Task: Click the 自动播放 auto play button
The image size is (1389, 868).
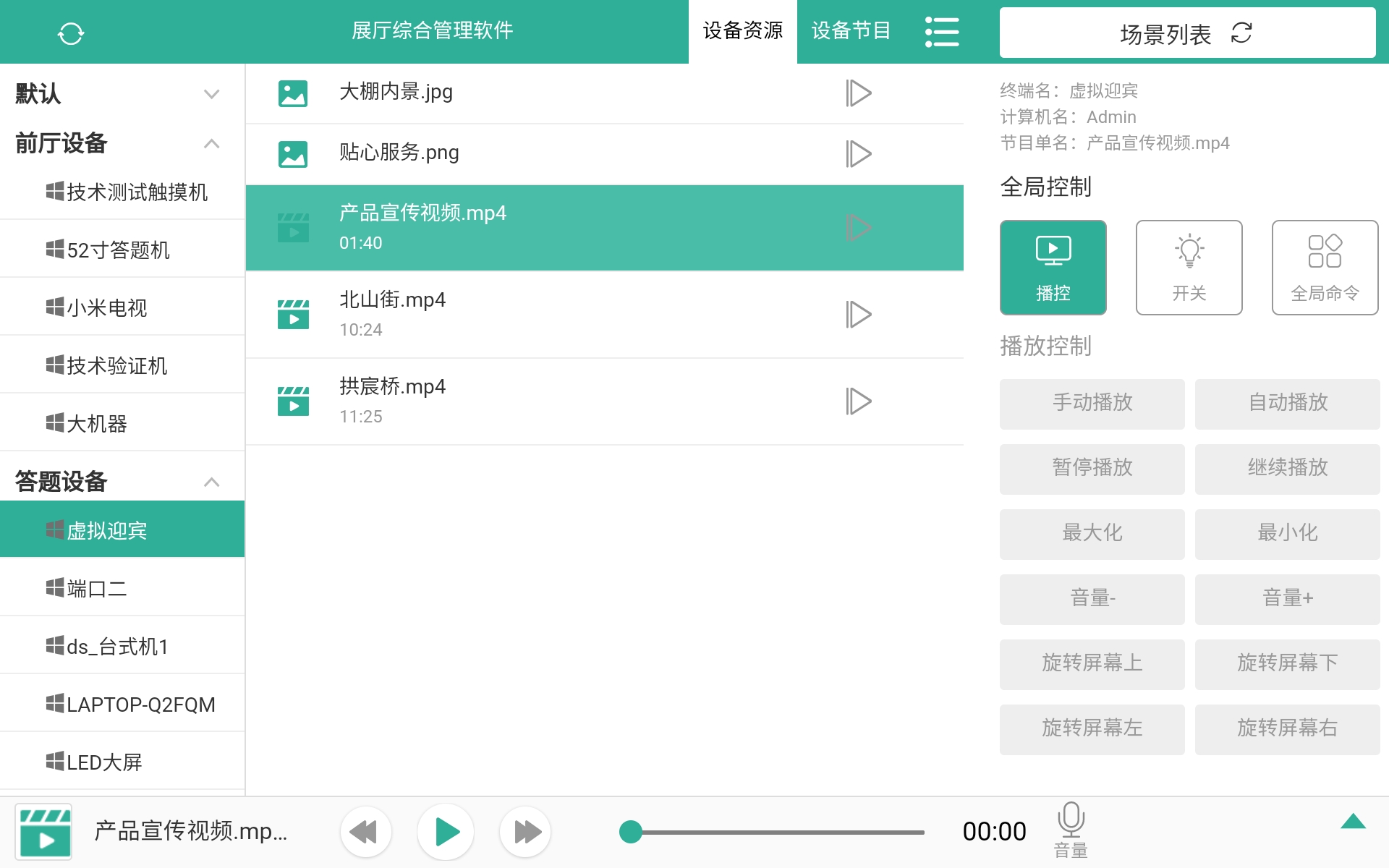Action: [1287, 403]
